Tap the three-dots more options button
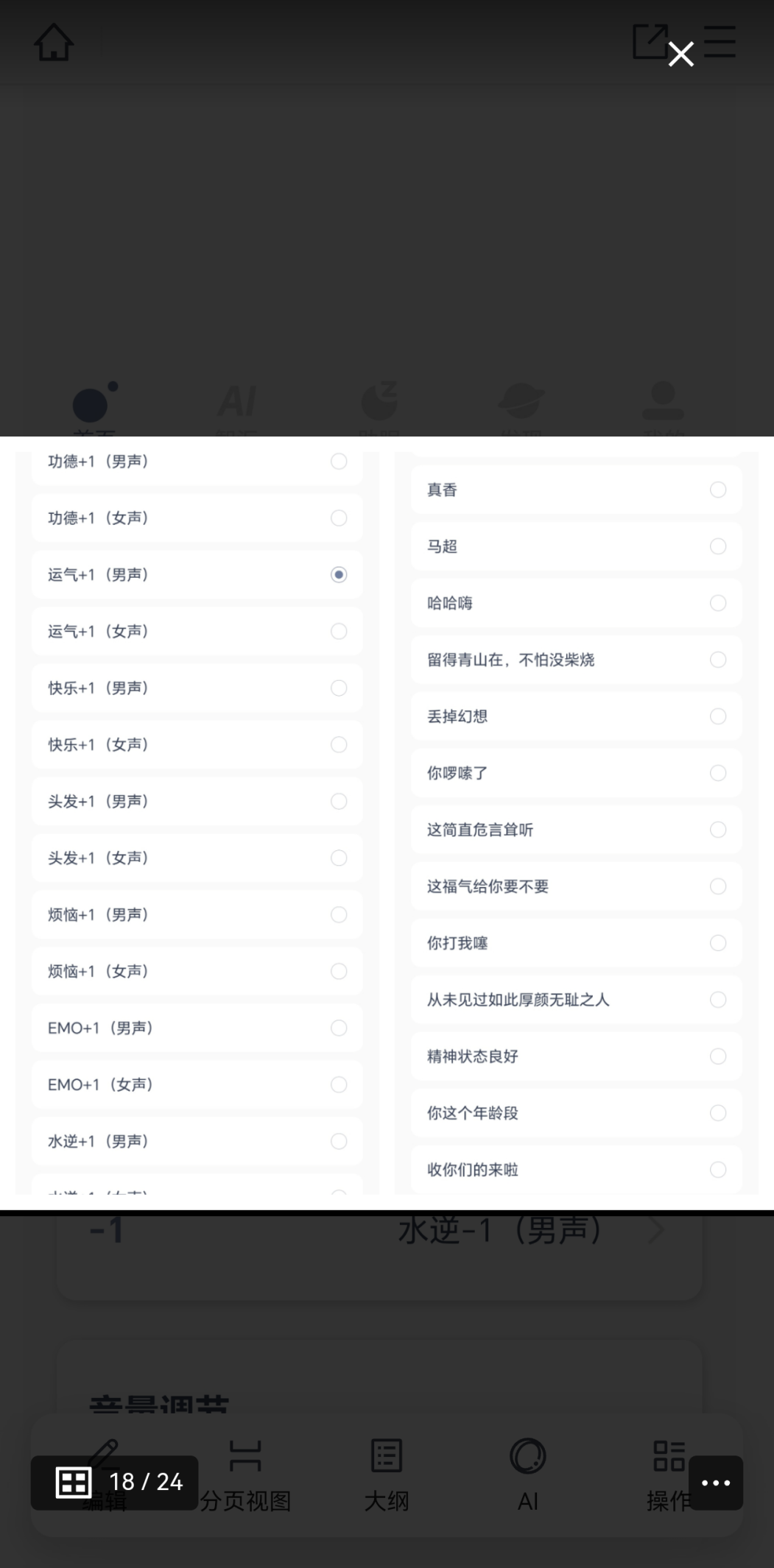774x1568 pixels. (715, 1483)
